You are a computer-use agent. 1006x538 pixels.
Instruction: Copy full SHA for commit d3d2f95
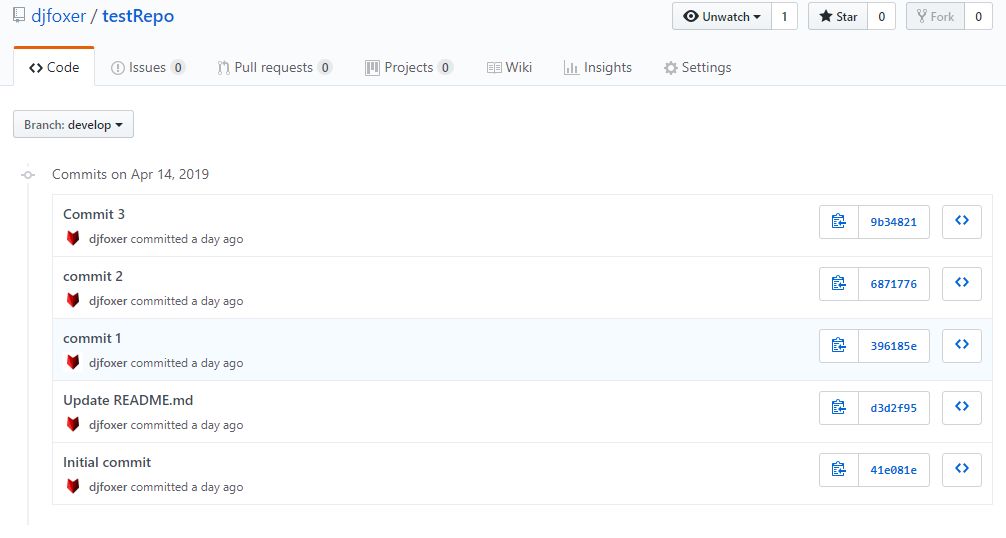(x=839, y=408)
